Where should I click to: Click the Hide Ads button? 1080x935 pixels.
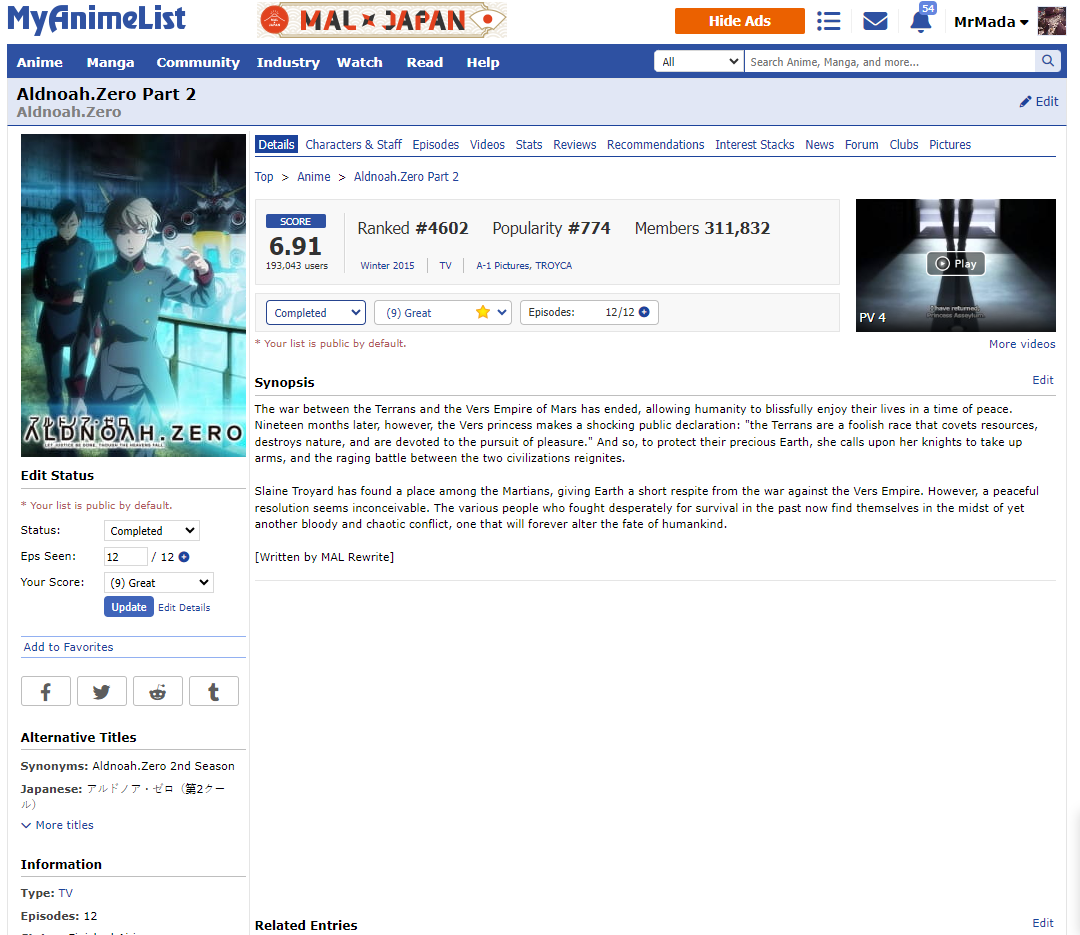point(740,21)
